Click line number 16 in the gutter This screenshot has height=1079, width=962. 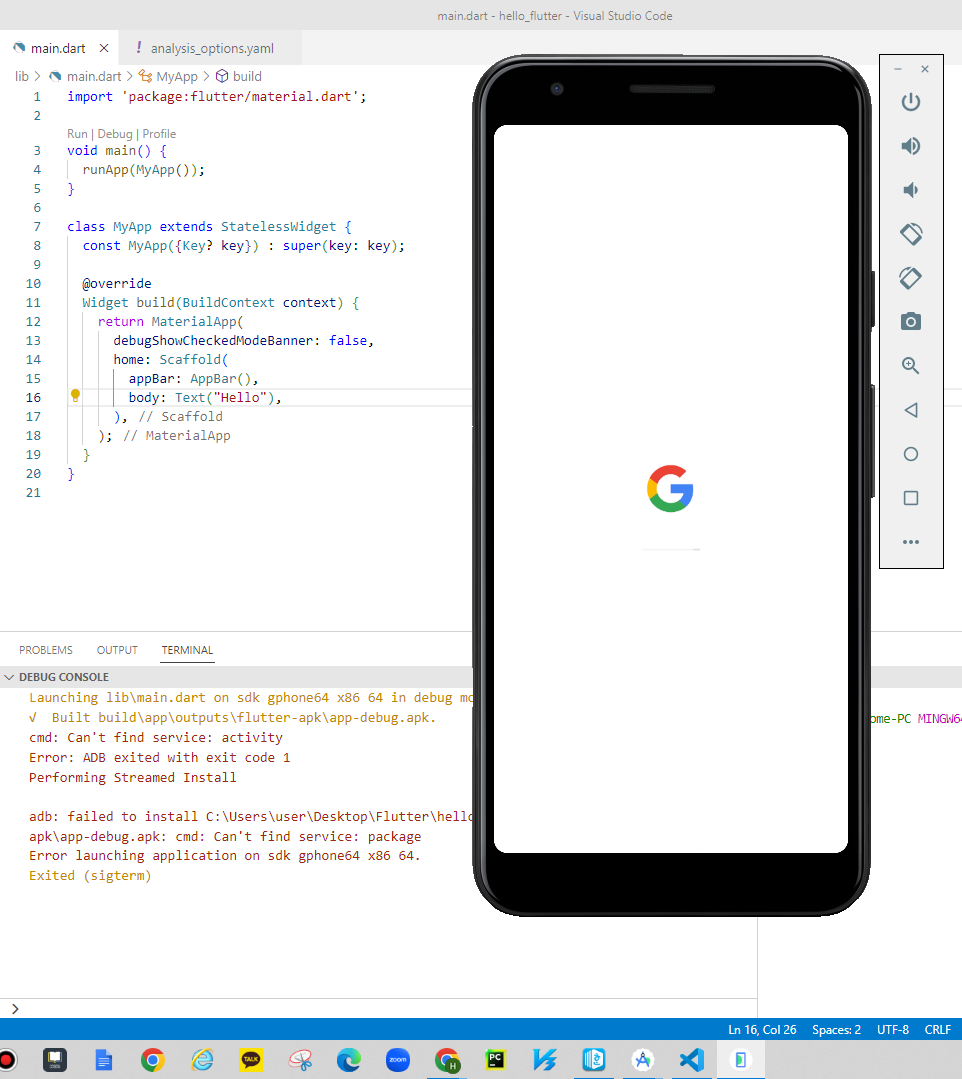pos(33,397)
